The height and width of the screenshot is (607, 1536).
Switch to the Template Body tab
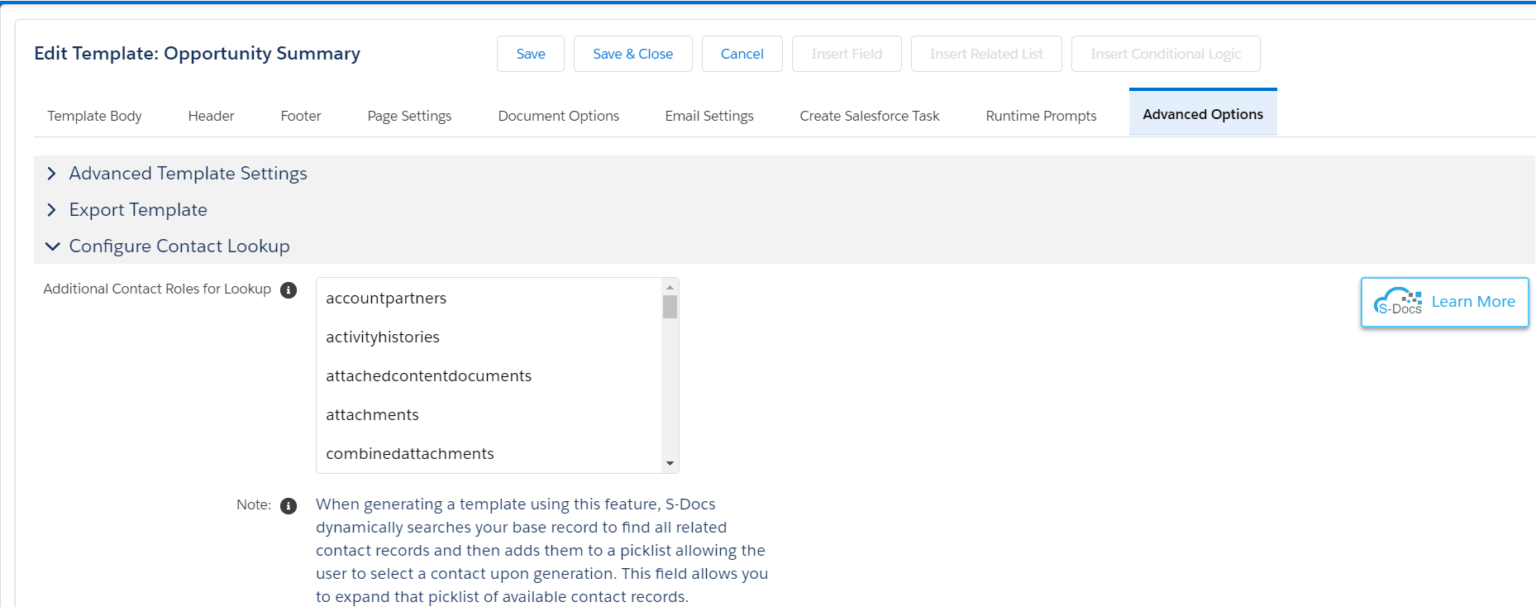[x=95, y=116]
